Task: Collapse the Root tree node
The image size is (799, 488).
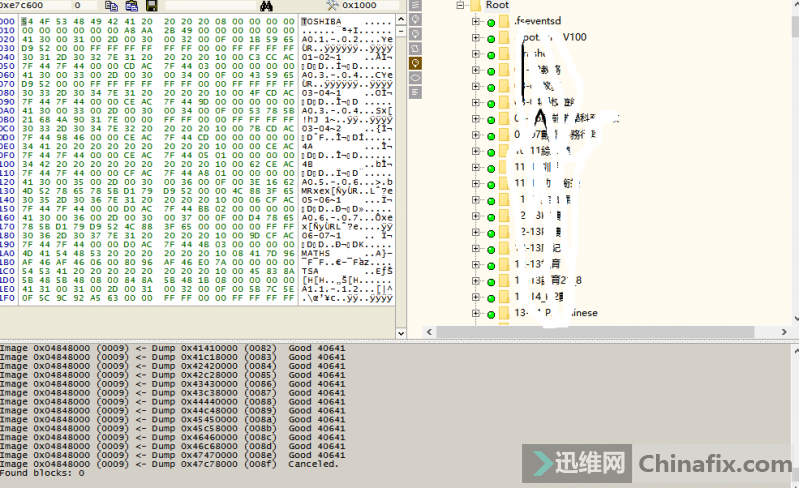Action: pyautogui.click(x=460, y=5)
